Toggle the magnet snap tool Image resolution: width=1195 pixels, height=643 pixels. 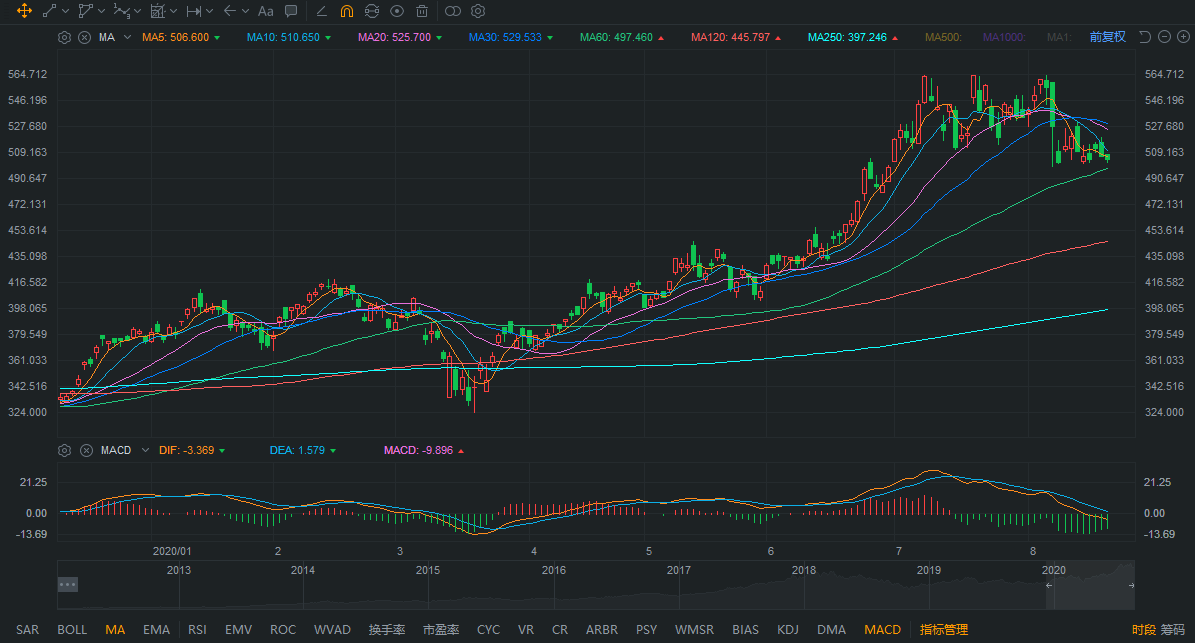click(346, 11)
